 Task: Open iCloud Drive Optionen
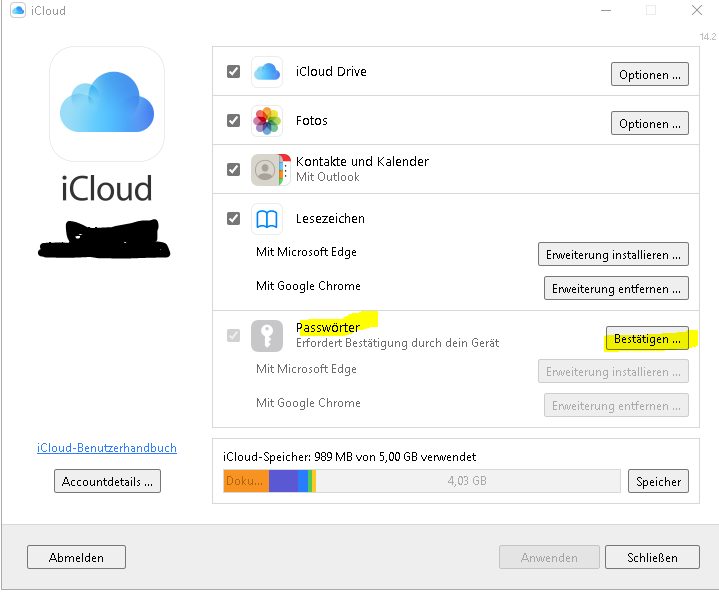click(x=649, y=74)
